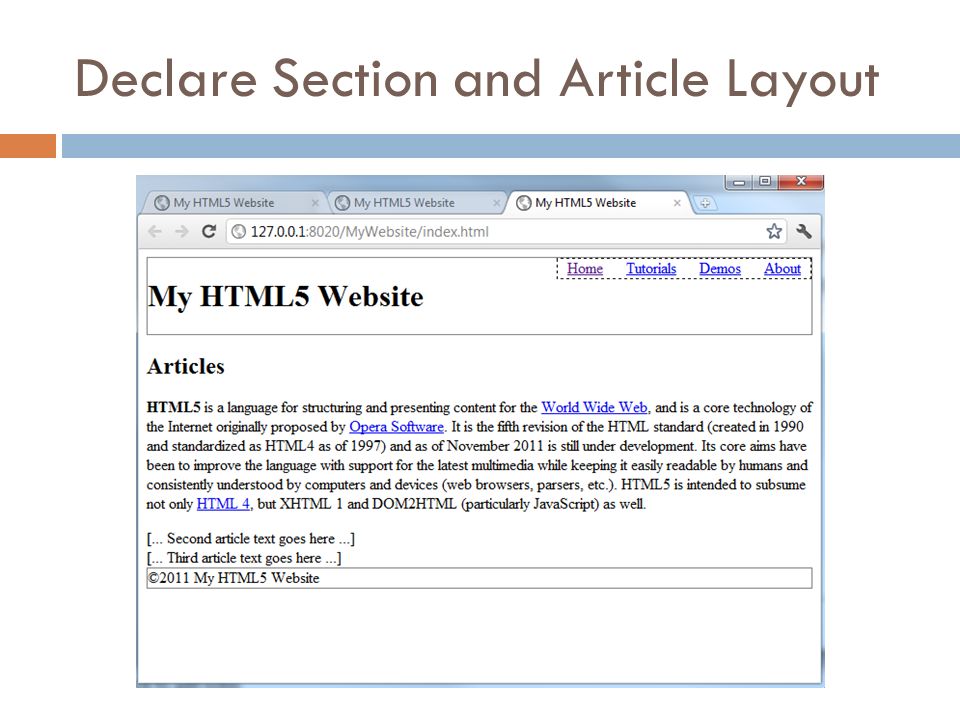
Task: Follow the Opera Software link
Action: [396, 427]
